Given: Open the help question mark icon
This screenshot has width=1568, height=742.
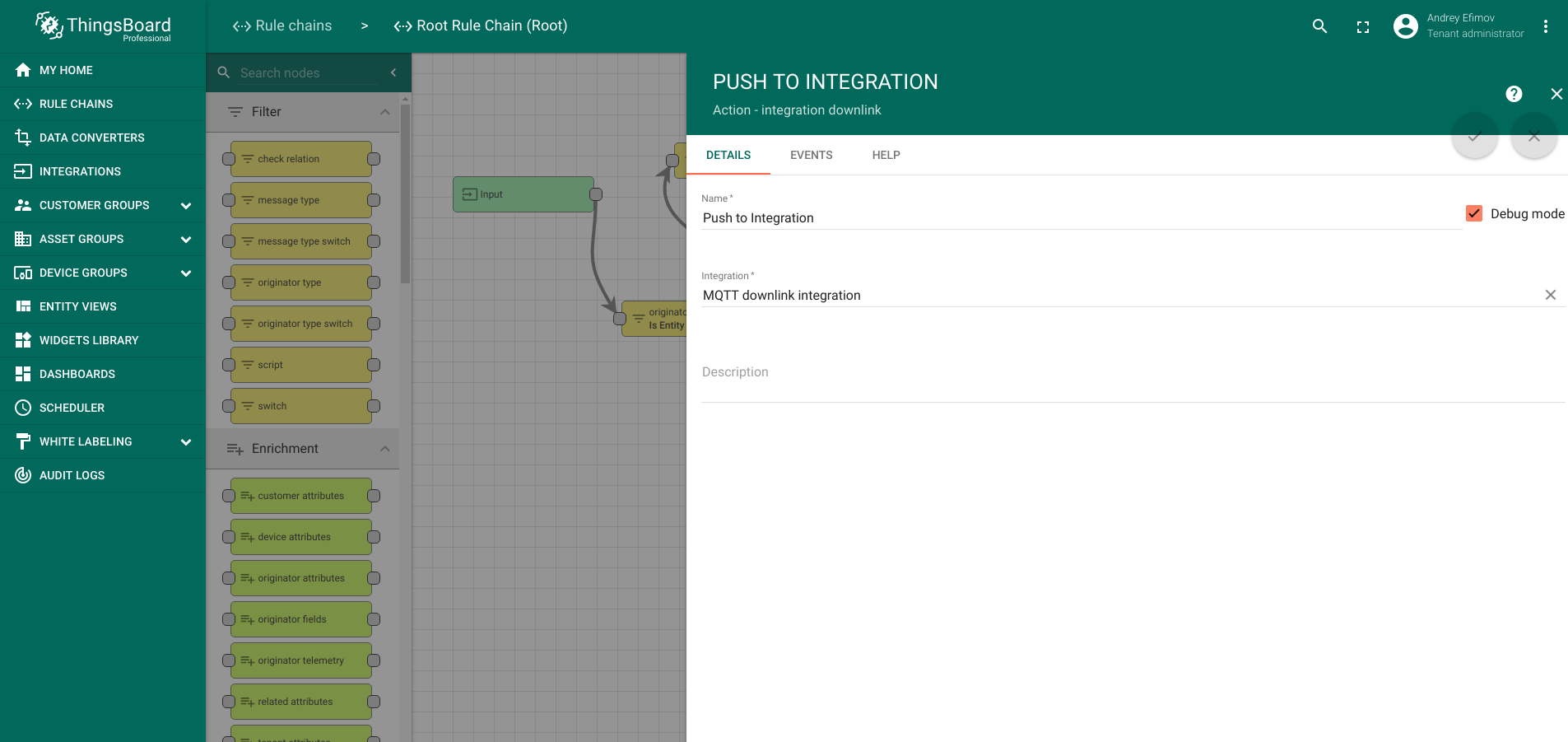Looking at the screenshot, I should 1514,94.
